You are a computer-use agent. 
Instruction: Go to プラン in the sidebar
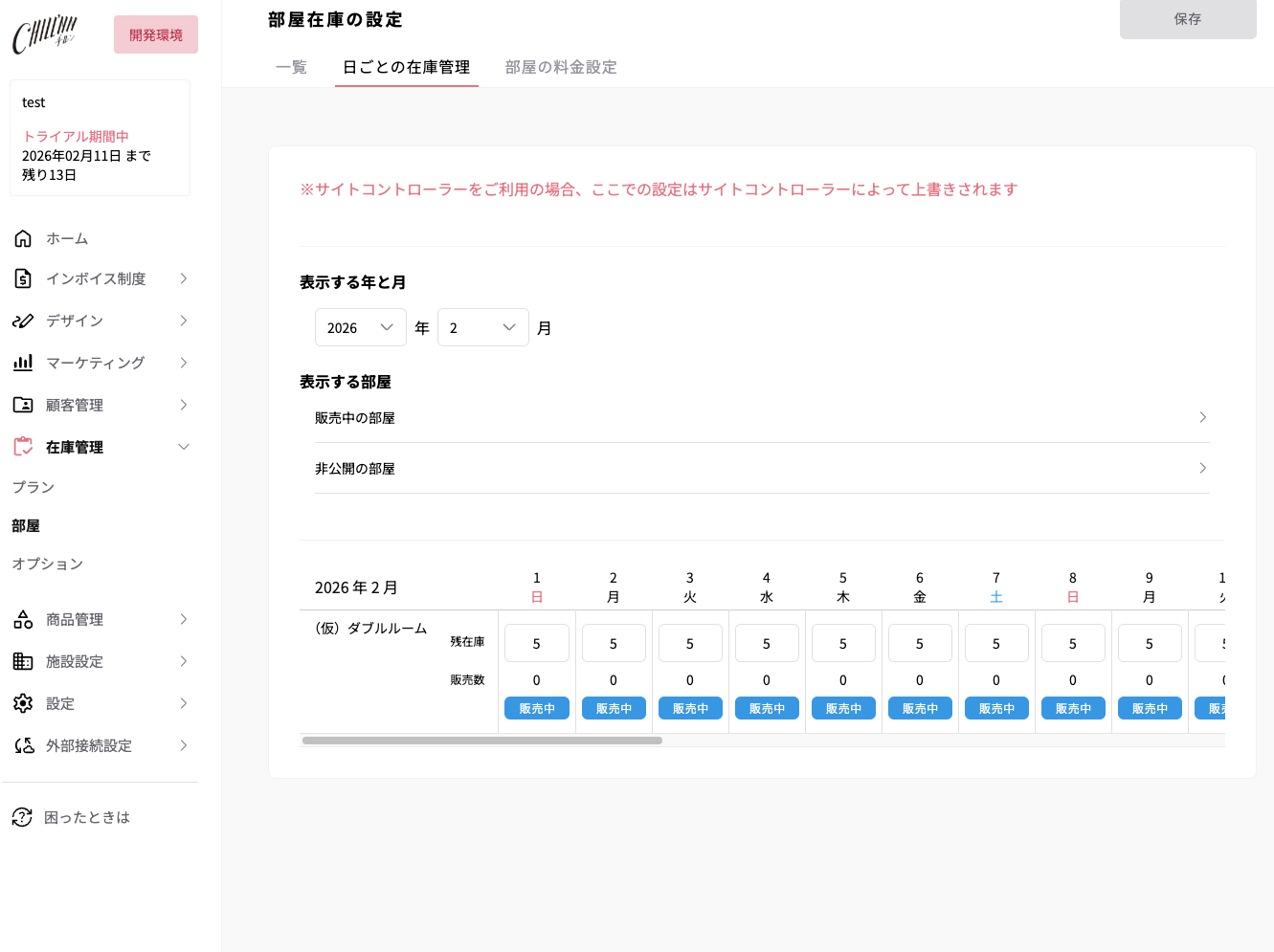coord(34,487)
